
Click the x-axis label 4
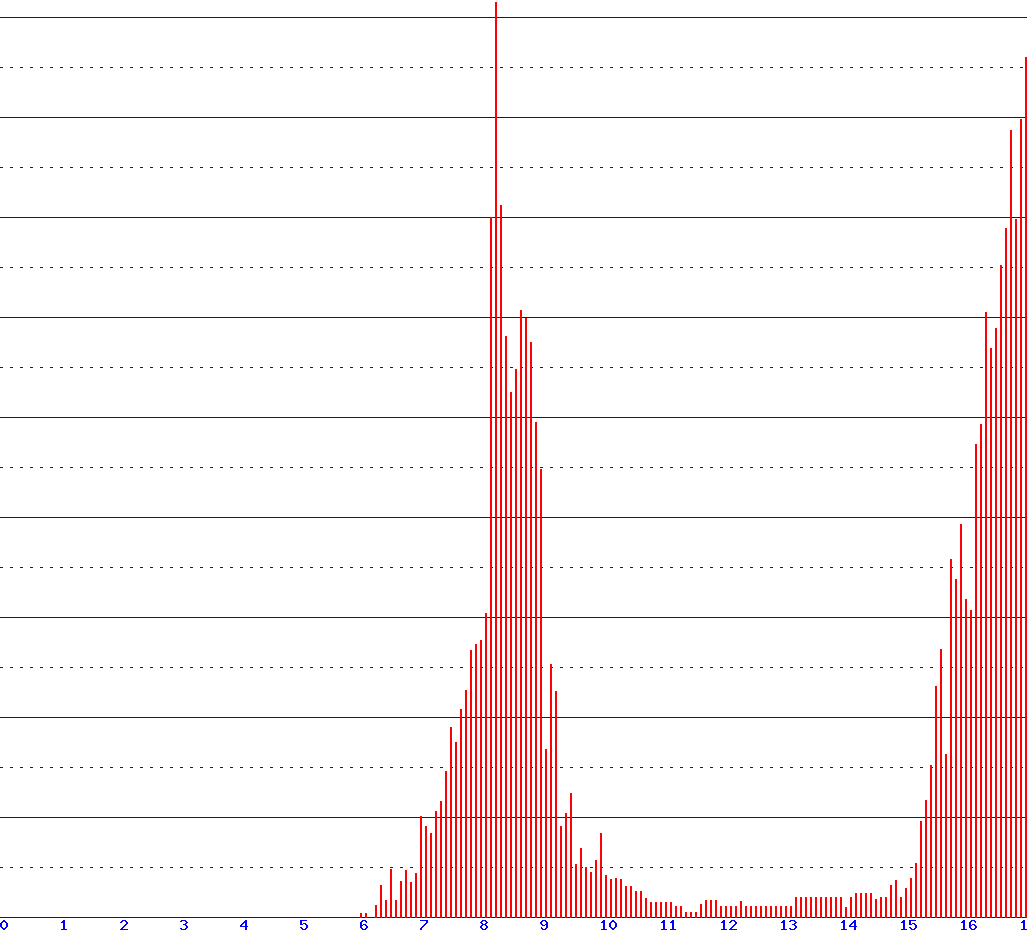click(x=244, y=925)
